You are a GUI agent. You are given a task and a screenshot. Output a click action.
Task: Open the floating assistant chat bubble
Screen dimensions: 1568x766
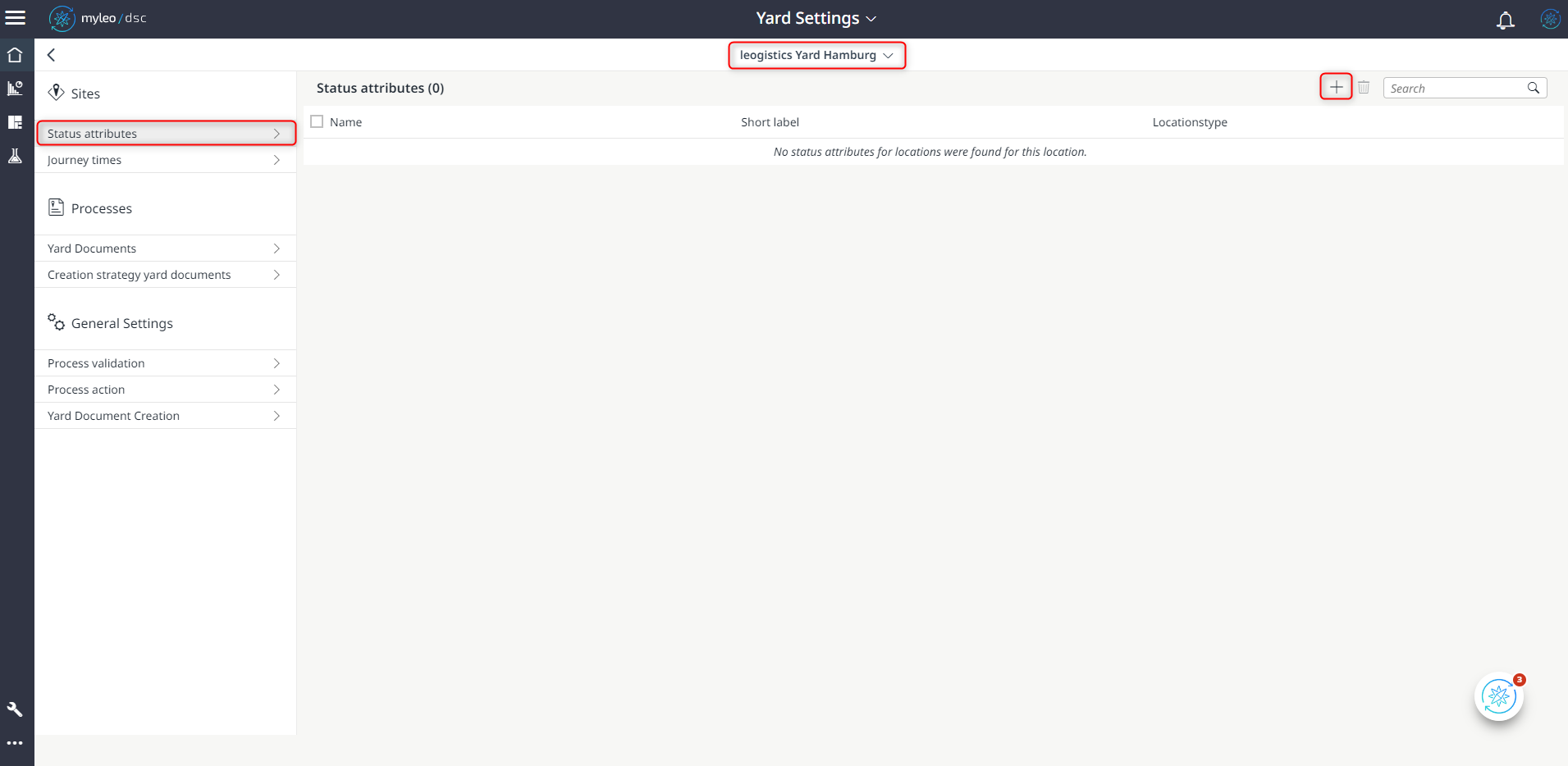(x=1499, y=697)
